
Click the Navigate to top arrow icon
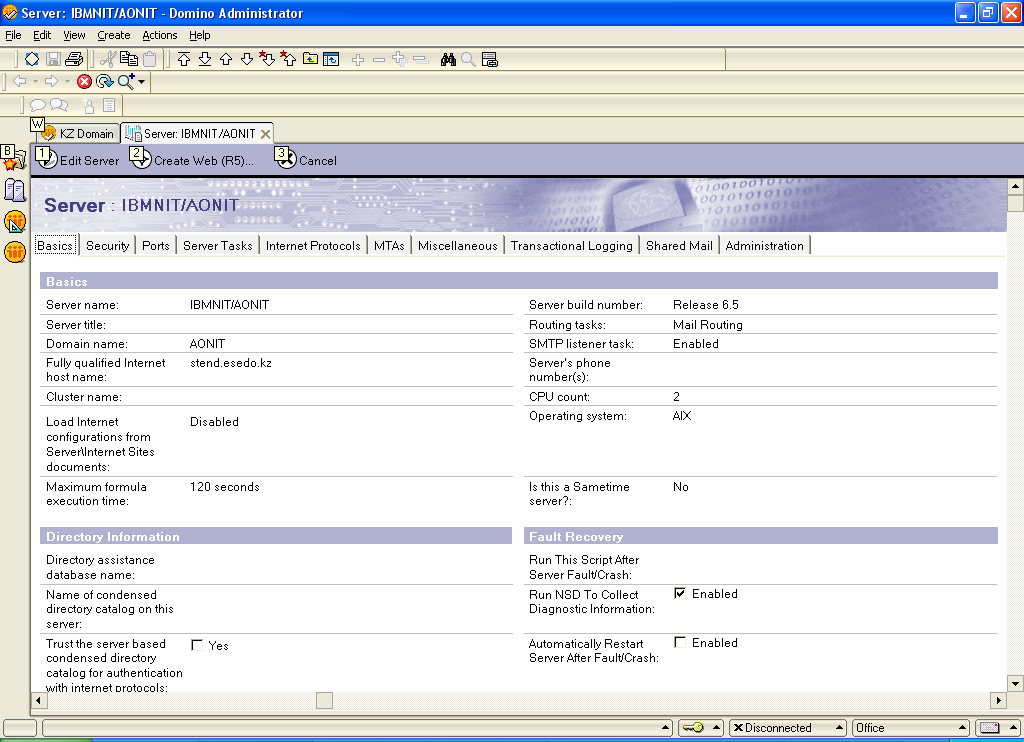[x=184, y=59]
